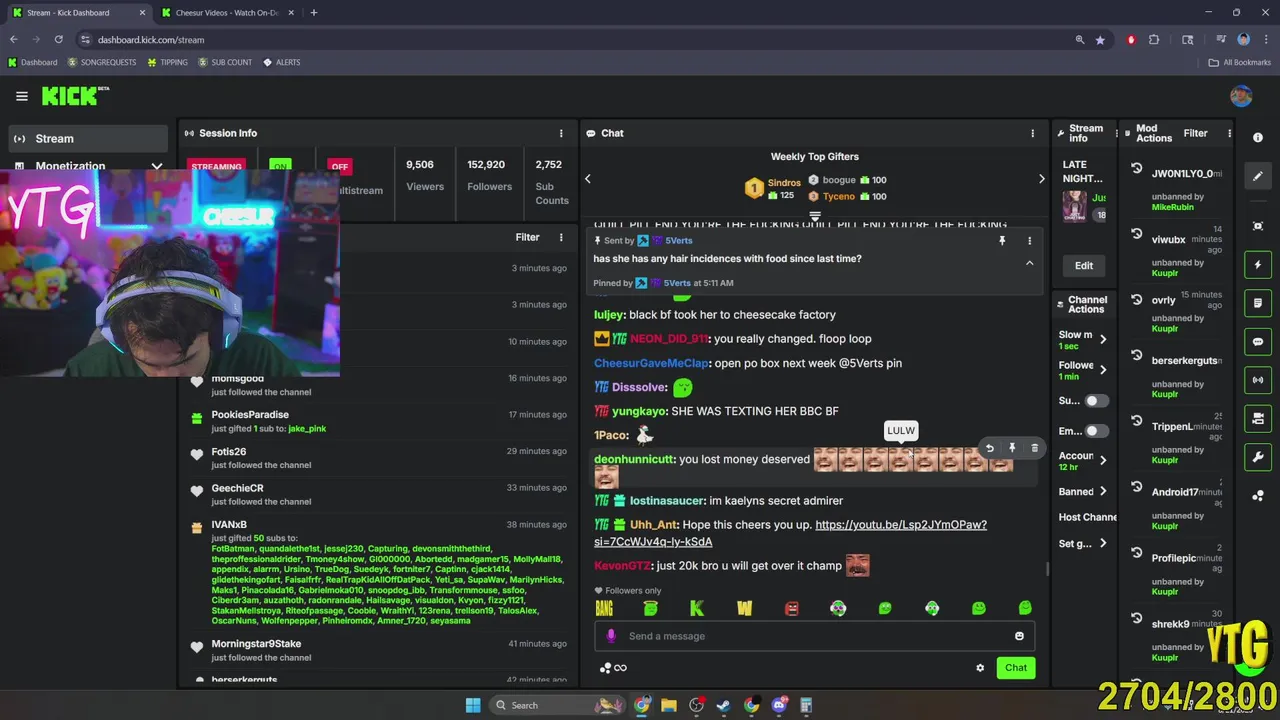Click the camera icon in right sidebar

pos(1258,418)
